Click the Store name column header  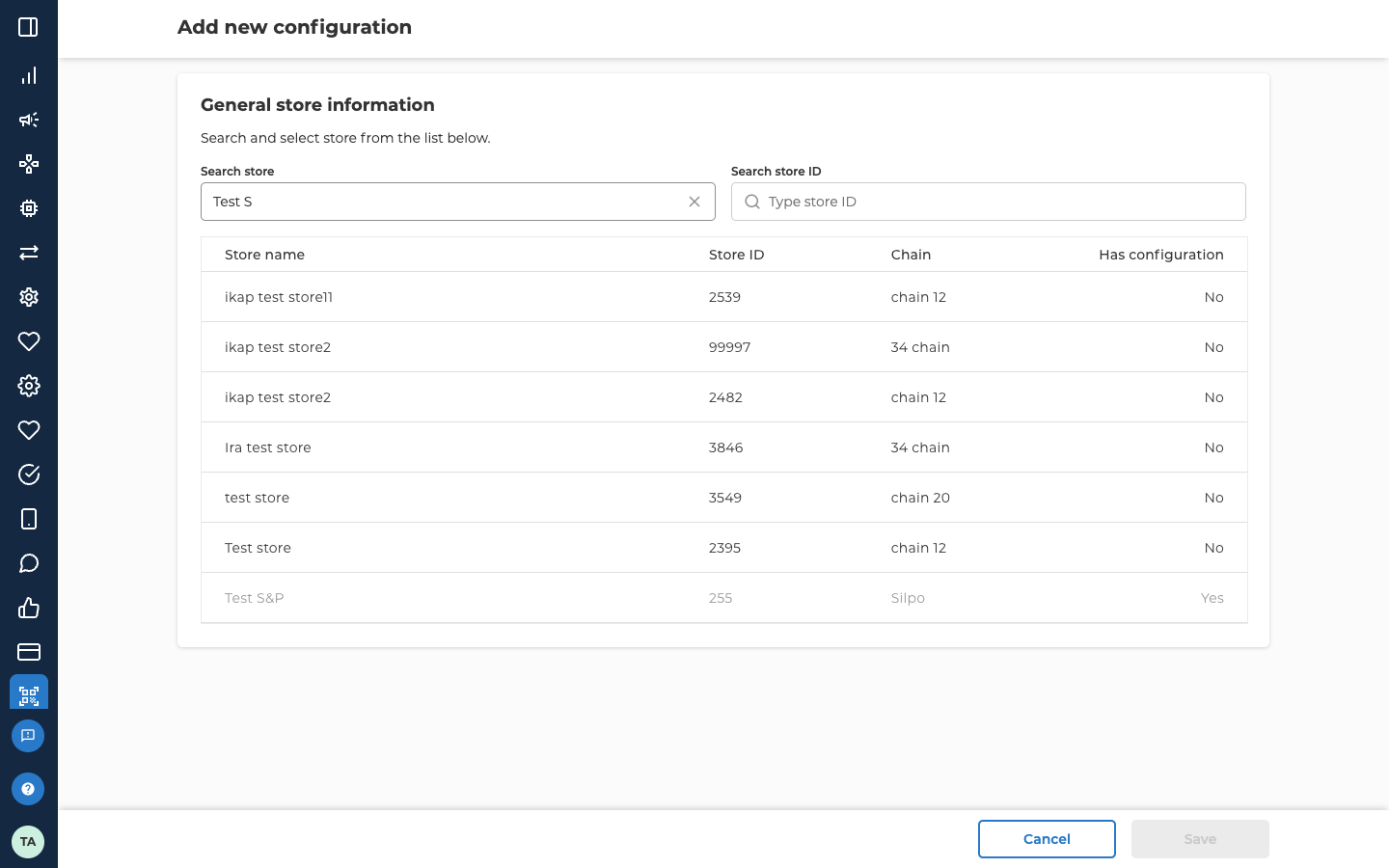click(x=264, y=255)
